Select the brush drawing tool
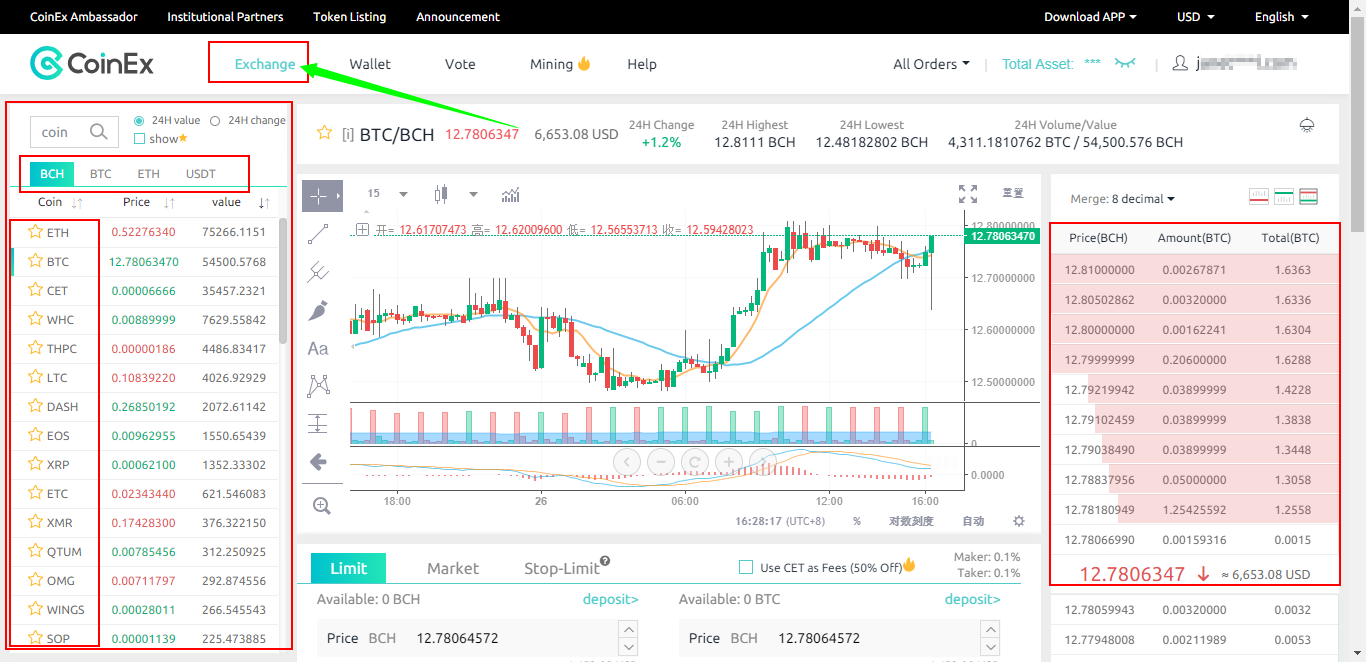Viewport: 1366px width, 662px height. point(319,310)
